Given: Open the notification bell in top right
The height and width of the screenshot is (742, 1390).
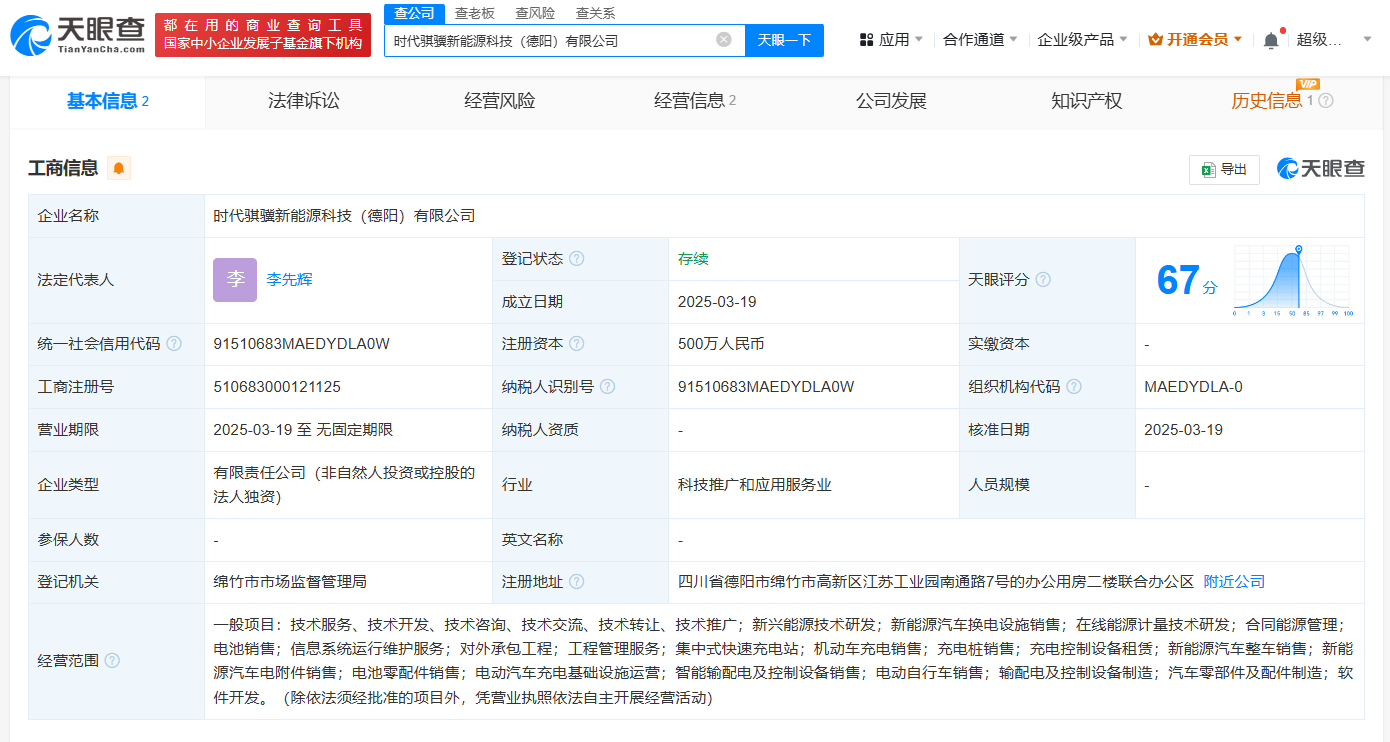Looking at the screenshot, I should coord(1270,38).
